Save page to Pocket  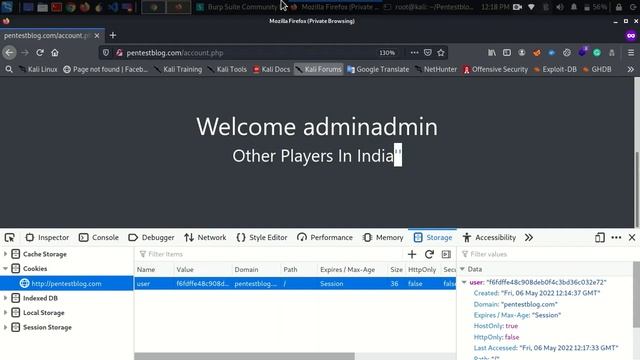point(427,53)
